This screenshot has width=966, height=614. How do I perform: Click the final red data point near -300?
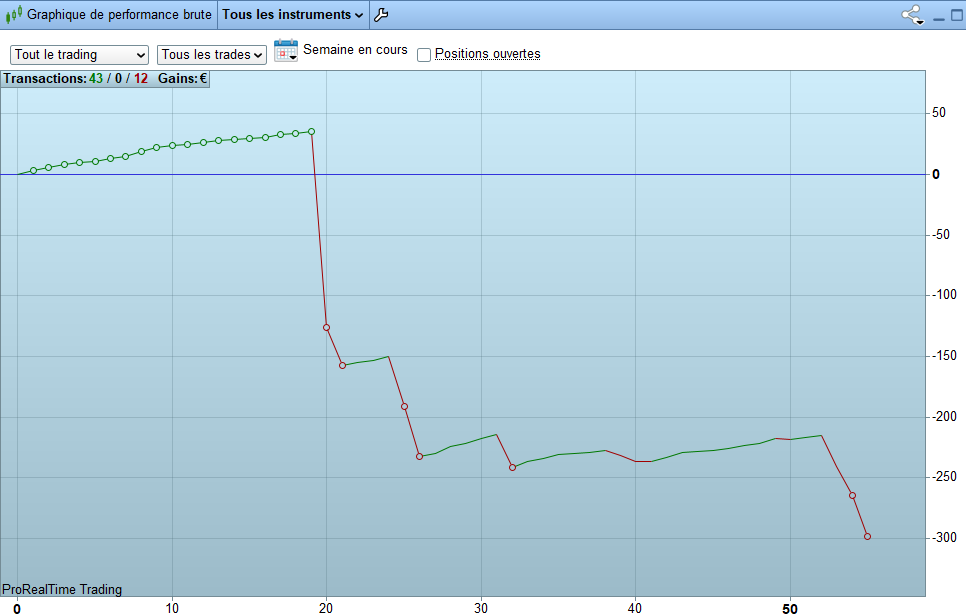coord(867,537)
